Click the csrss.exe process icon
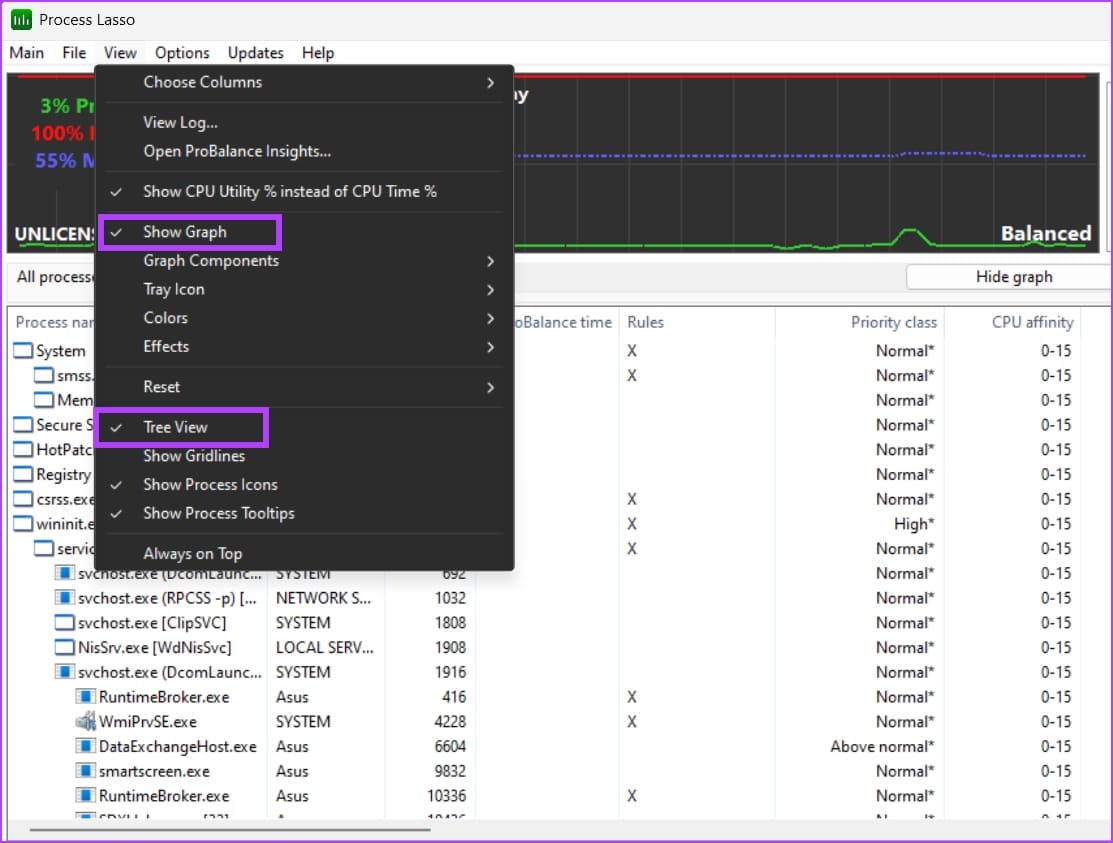Screen dimensions: 1113x843 click(x=23, y=499)
